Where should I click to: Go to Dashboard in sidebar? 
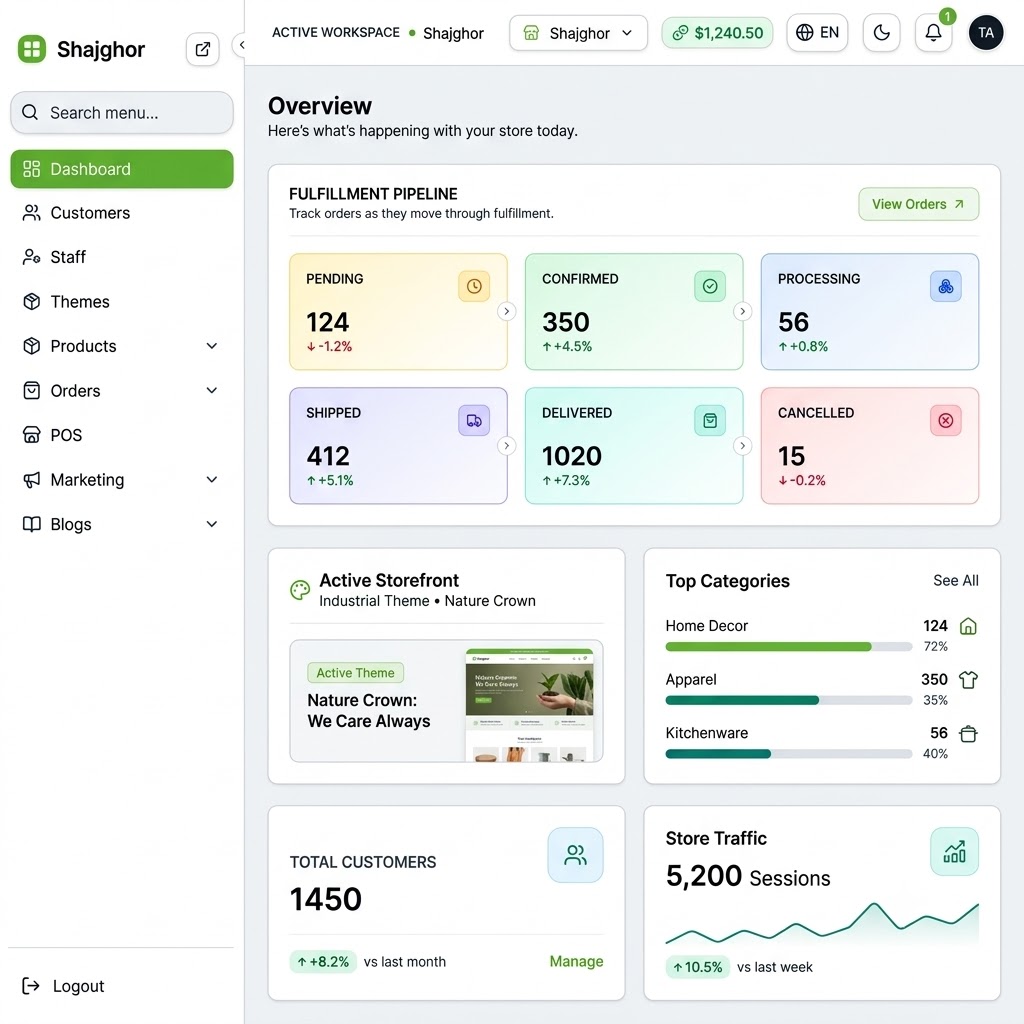click(121, 169)
